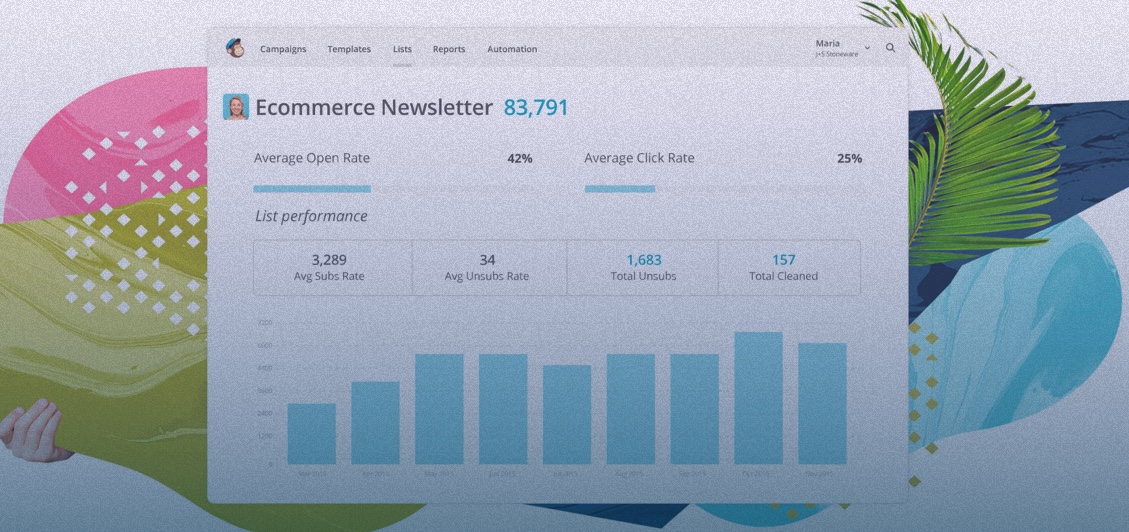1129x532 pixels.
Task: Click the shortest first bar in chart
Action: click(x=311, y=434)
